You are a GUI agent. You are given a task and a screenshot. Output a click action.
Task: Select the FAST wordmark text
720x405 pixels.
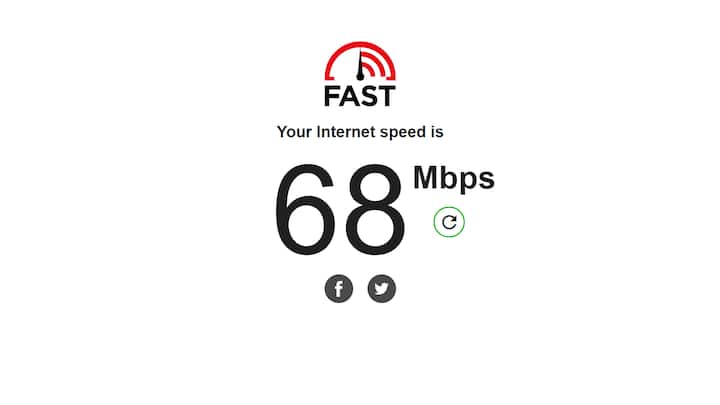click(360, 96)
